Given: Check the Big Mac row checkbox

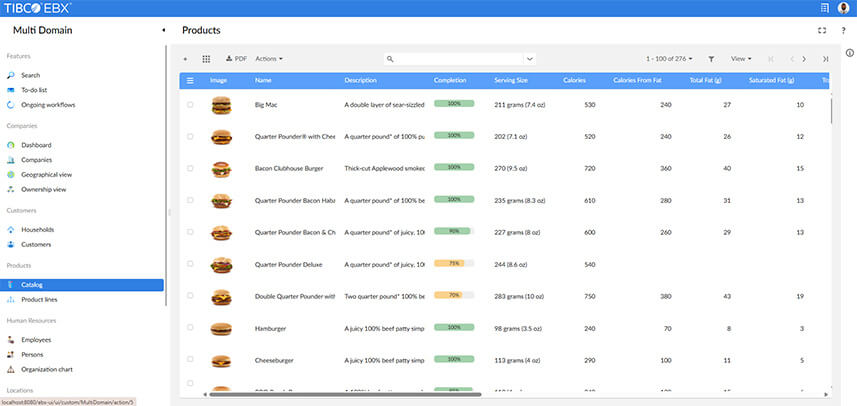Looking at the screenshot, I should (190, 104).
